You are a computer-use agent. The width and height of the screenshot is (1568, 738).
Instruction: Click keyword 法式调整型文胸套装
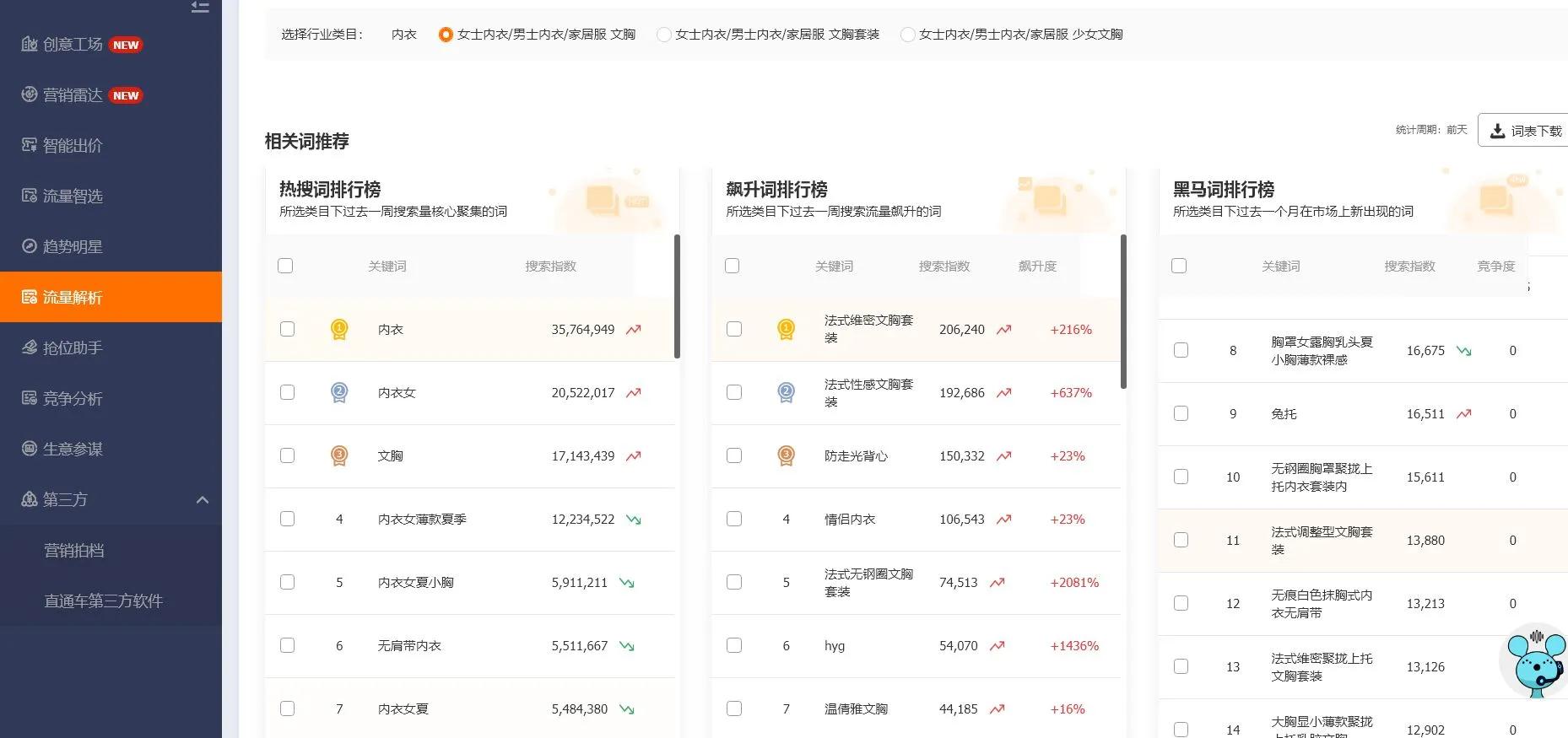[x=1322, y=541]
